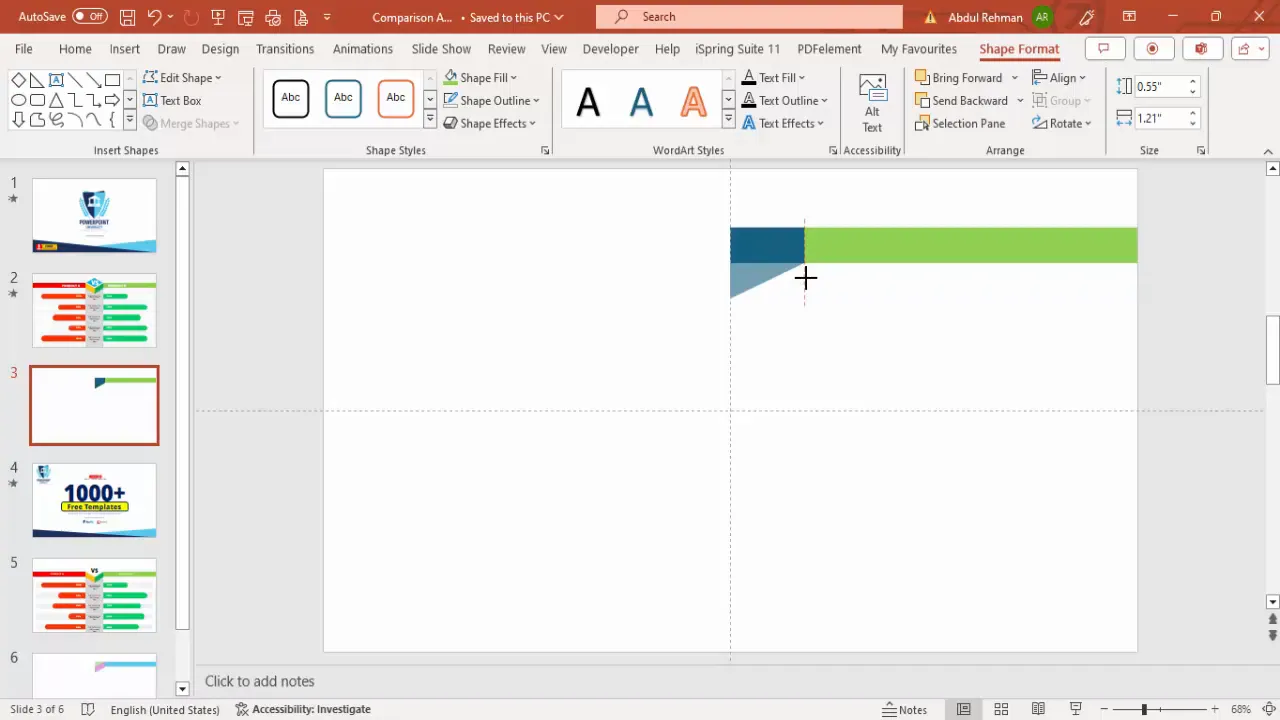Expand the Shape Styles gallery
This screenshot has width=1280, height=720.
[430, 119]
